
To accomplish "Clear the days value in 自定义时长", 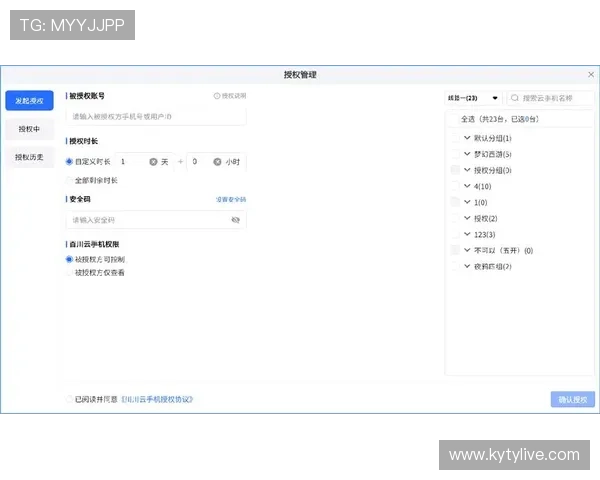I will (153, 162).
